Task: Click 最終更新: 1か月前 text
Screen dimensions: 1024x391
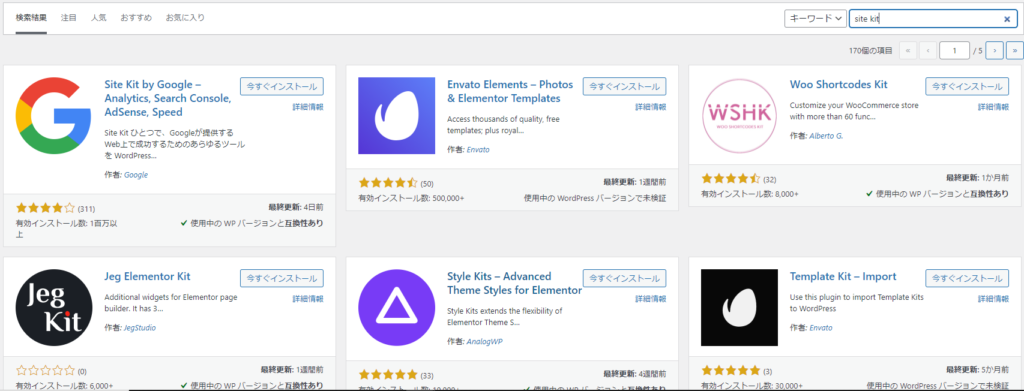Action: click(x=978, y=178)
